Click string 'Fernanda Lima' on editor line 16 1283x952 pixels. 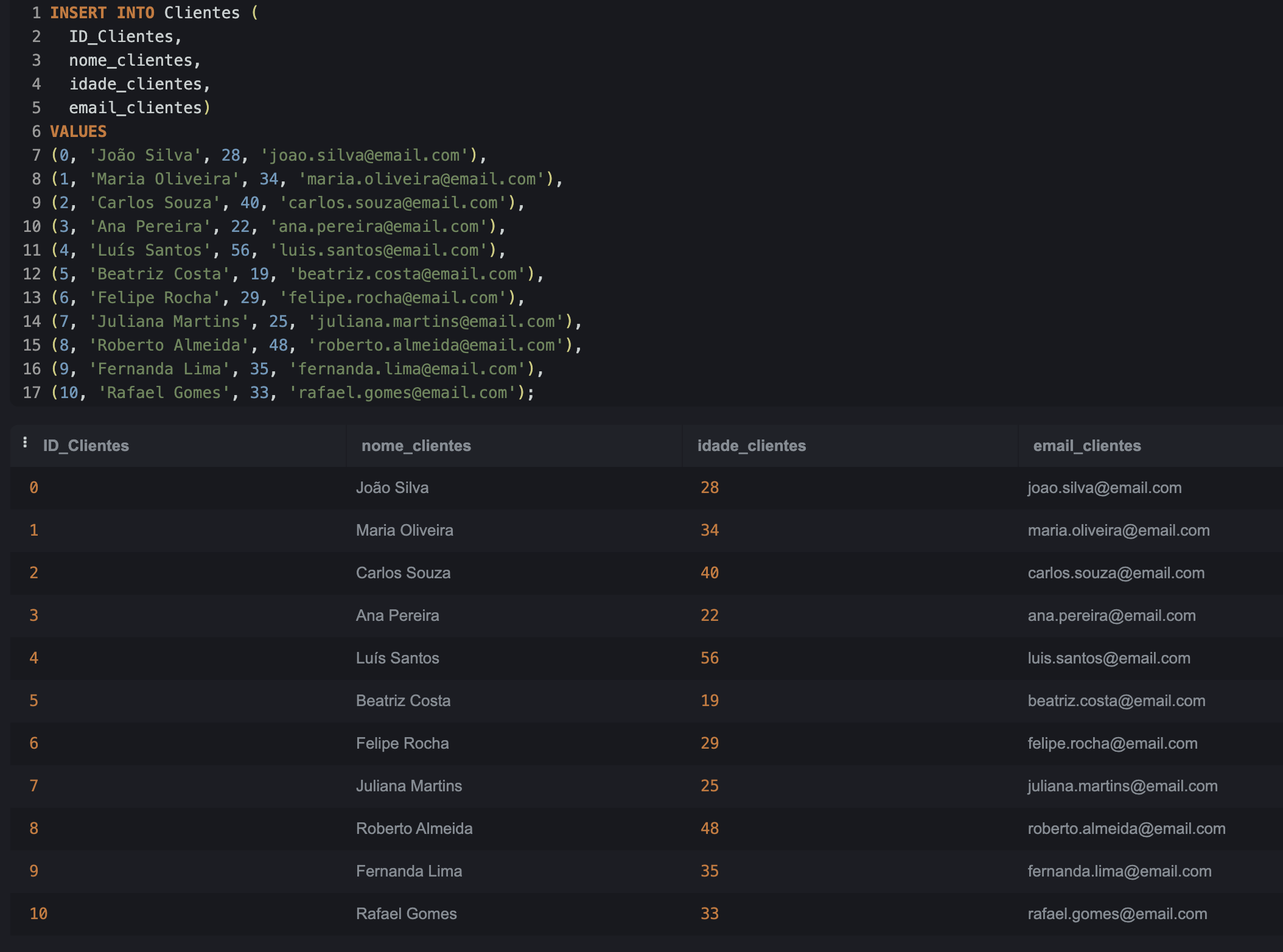click(159, 369)
